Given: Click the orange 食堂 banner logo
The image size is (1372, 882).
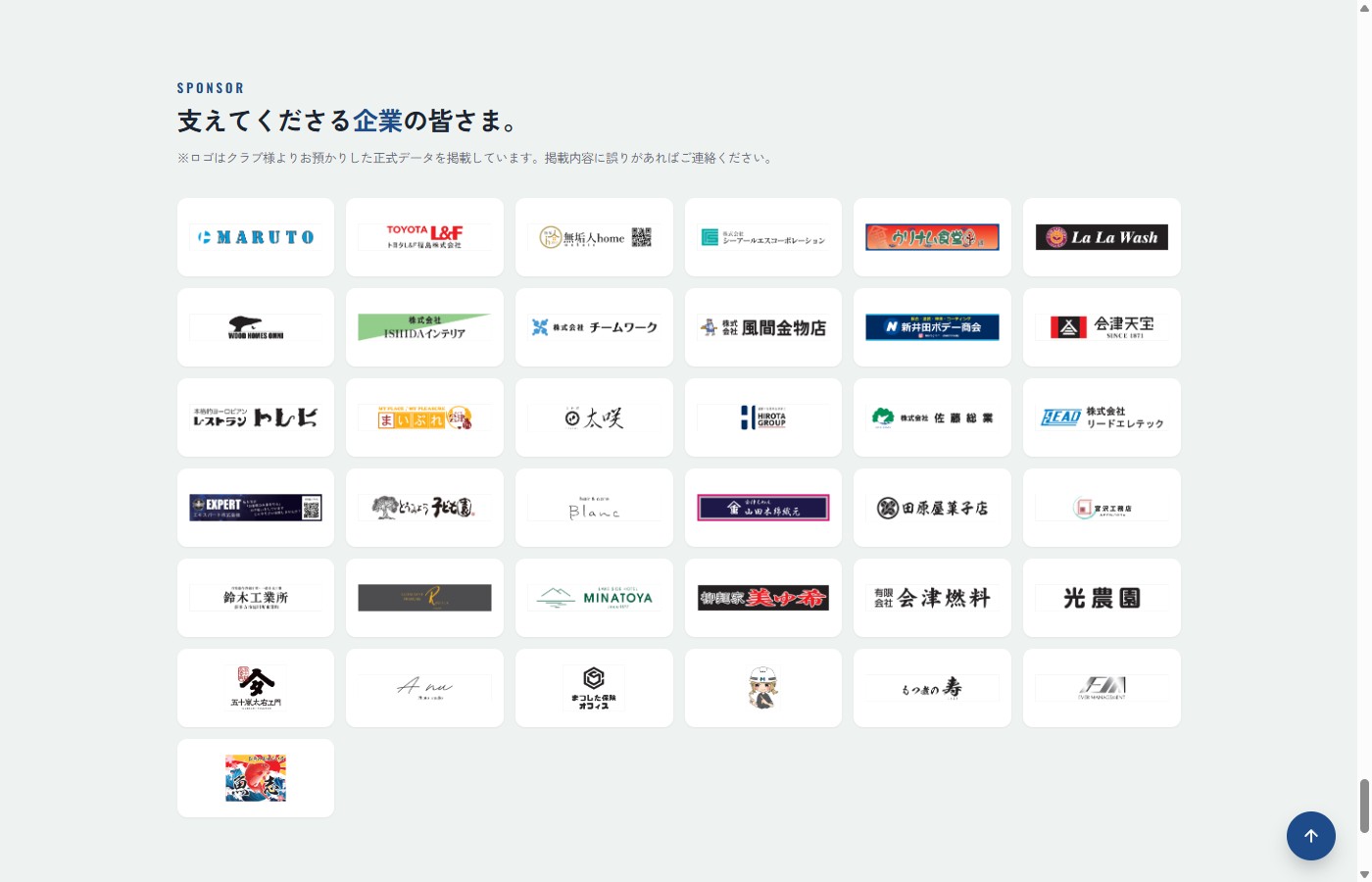Looking at the screenshot, I should (932, 237).
